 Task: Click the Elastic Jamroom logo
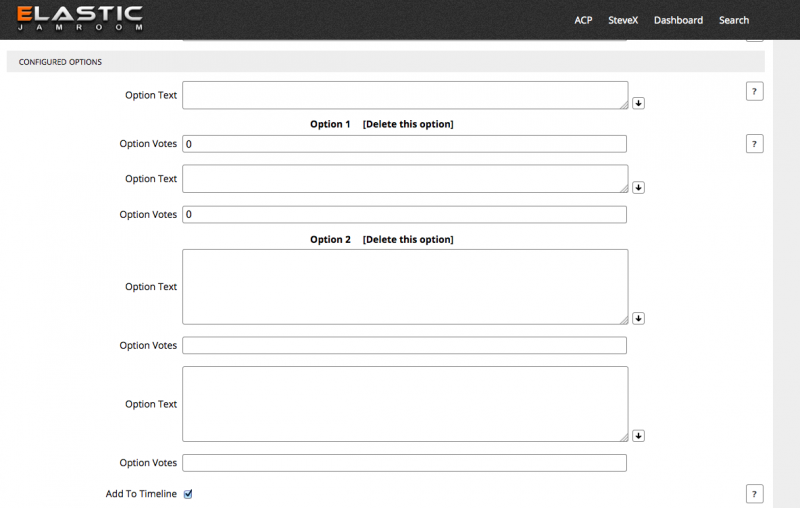(79, 19)
